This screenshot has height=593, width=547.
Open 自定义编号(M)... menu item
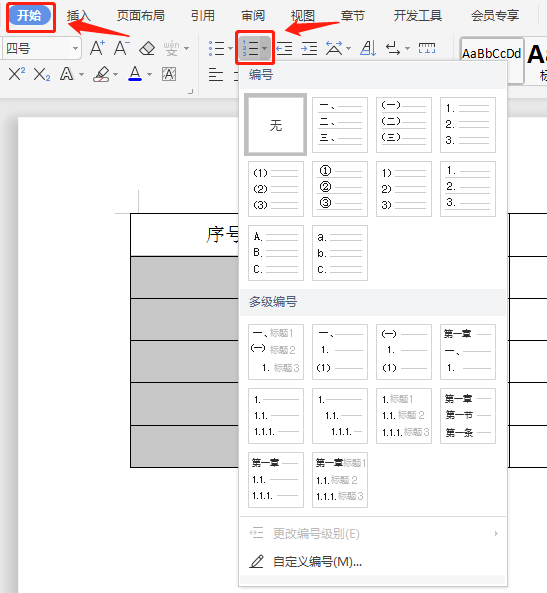pyautogui.click(x=373, y=562)
